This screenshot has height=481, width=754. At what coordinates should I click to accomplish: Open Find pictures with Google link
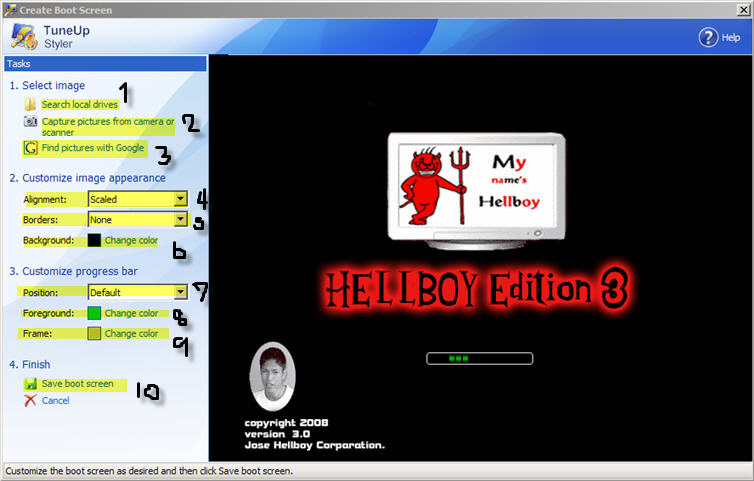click(x=93, y=148)
